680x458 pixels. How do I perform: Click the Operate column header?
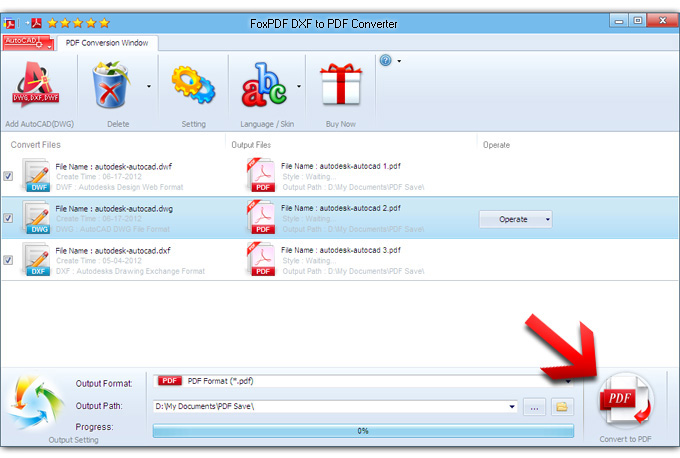tap(497, 145)
